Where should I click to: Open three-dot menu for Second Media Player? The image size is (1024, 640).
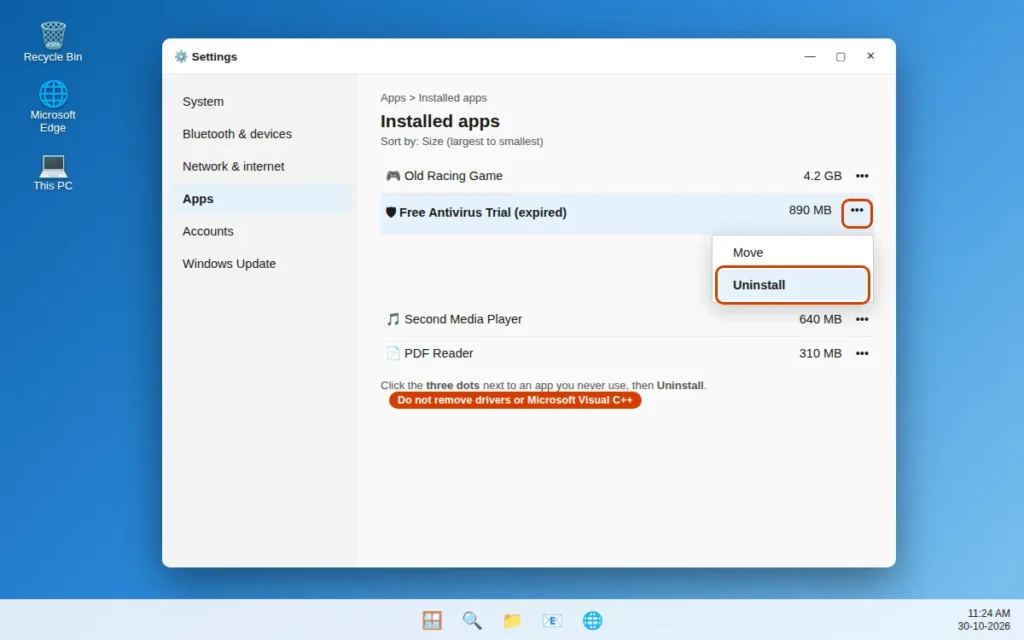862,319
